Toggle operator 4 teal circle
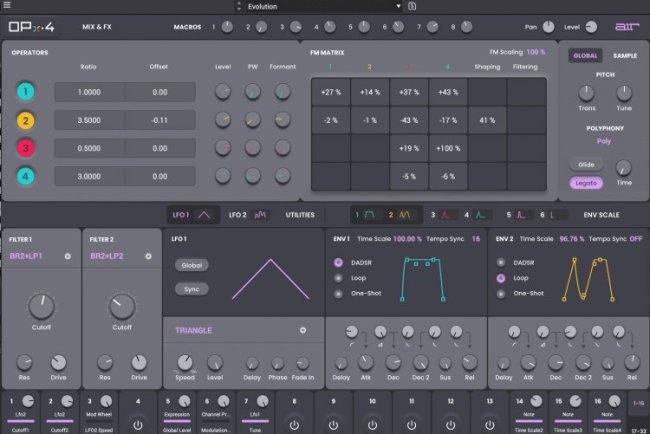 point(25,176)
